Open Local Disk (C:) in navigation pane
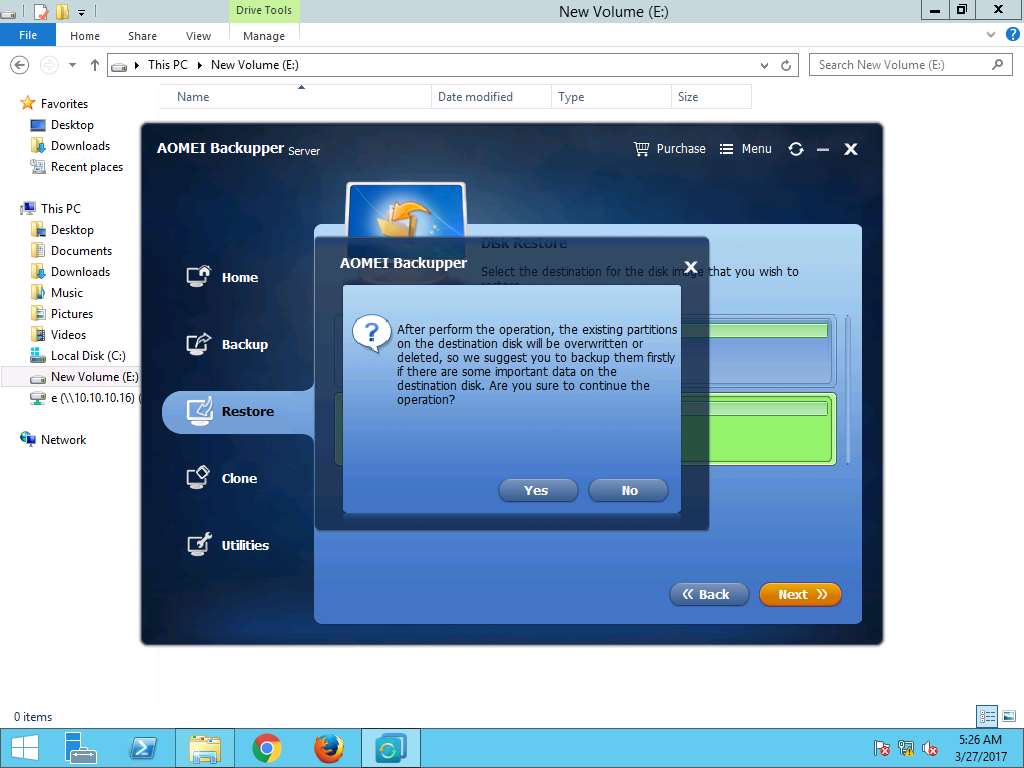 (x=88, y=355)
